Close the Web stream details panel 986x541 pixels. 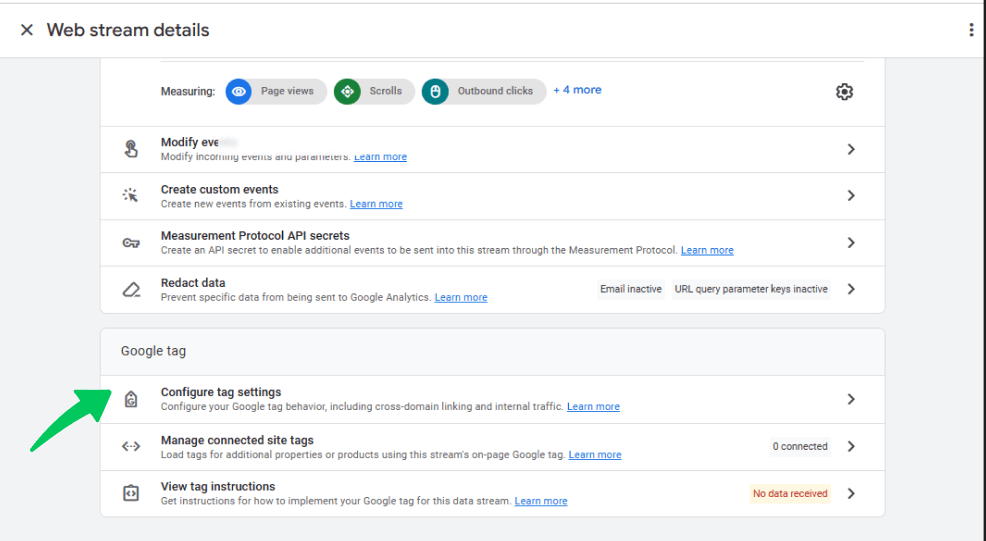click(26, 30)
